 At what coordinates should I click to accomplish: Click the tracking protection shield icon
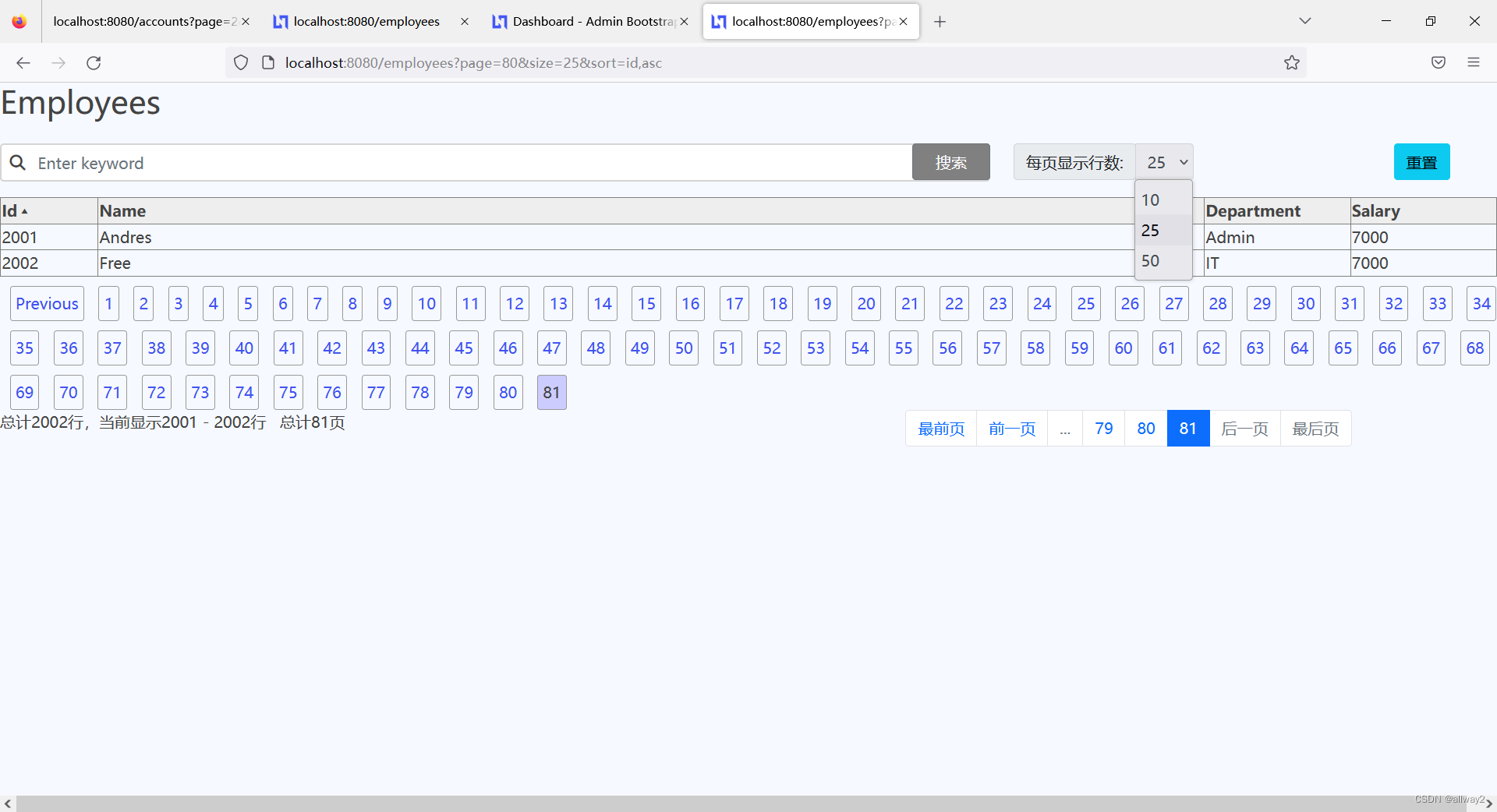click(240, 62)
